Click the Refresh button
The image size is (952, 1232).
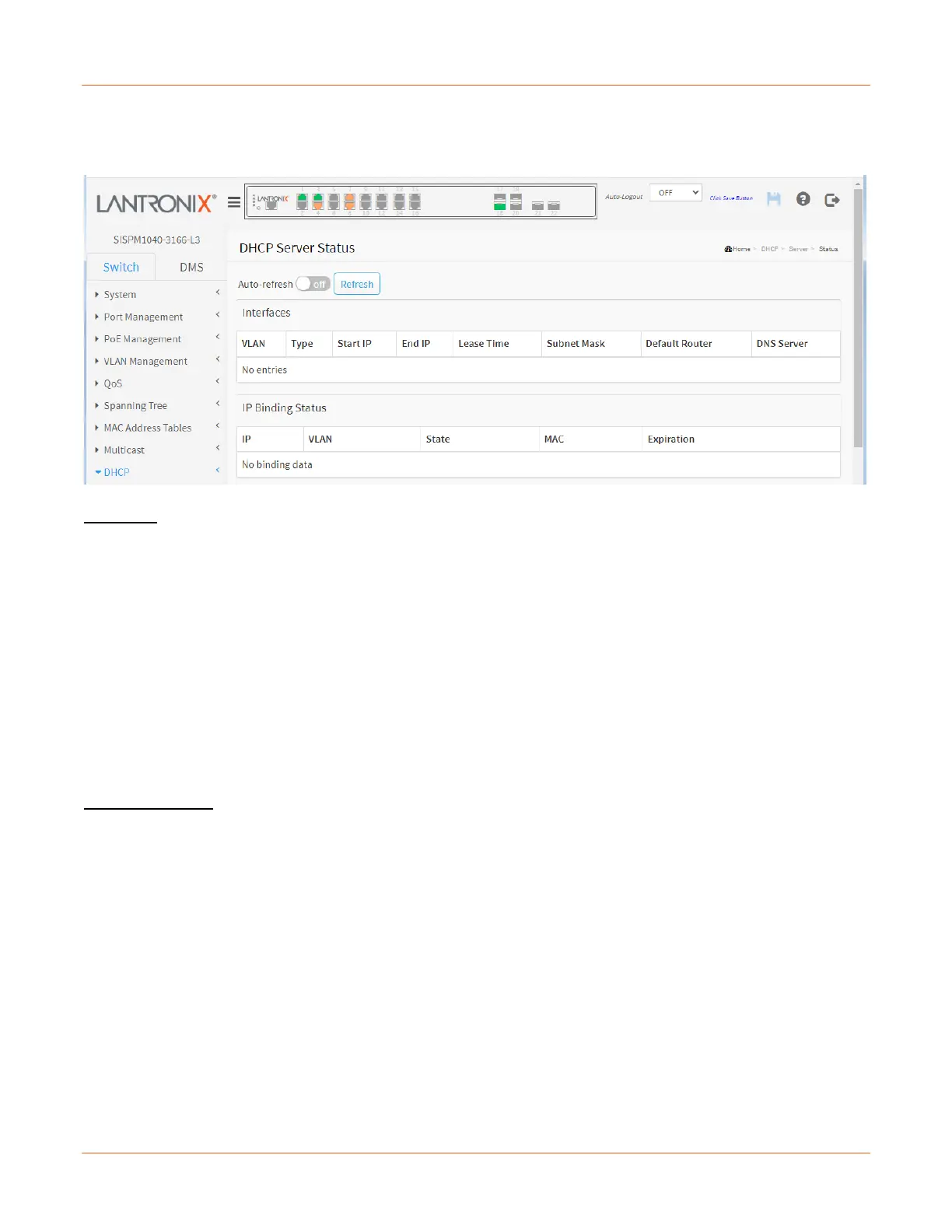357,284
